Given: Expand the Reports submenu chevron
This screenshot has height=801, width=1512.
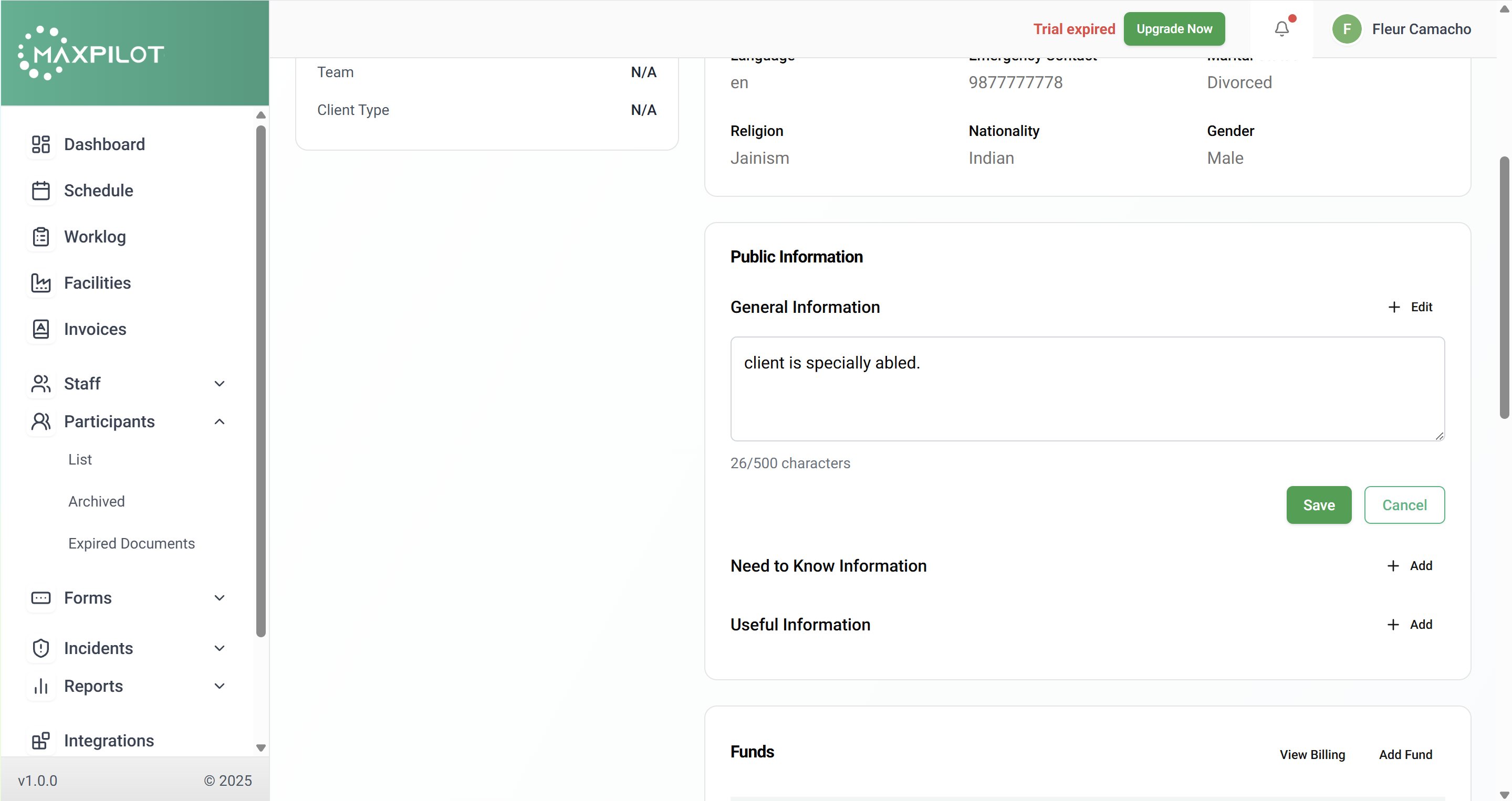Looking at the screenshot, I should [220, 686].
